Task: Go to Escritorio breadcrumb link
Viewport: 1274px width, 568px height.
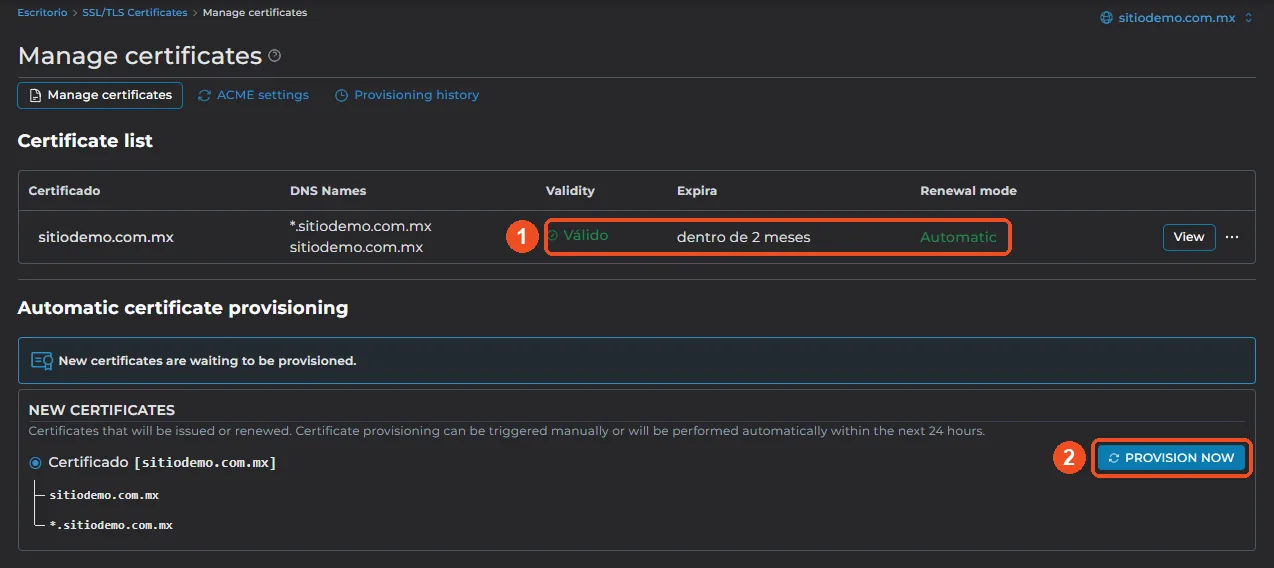Action: (43, 13)
